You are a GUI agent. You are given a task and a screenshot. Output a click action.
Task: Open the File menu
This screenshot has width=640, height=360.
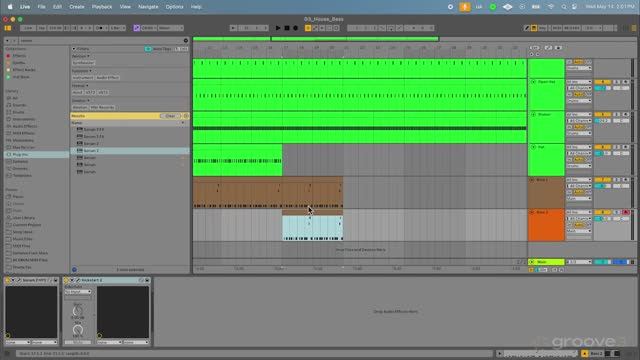[x=42, y=7]
